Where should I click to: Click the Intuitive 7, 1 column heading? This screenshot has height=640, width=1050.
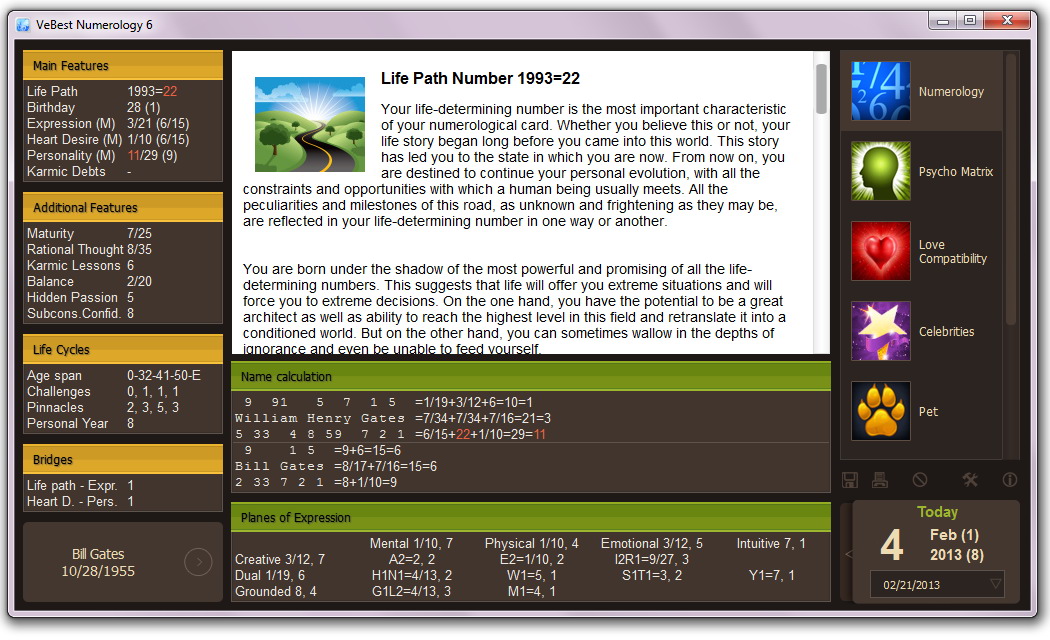[771, 543]
